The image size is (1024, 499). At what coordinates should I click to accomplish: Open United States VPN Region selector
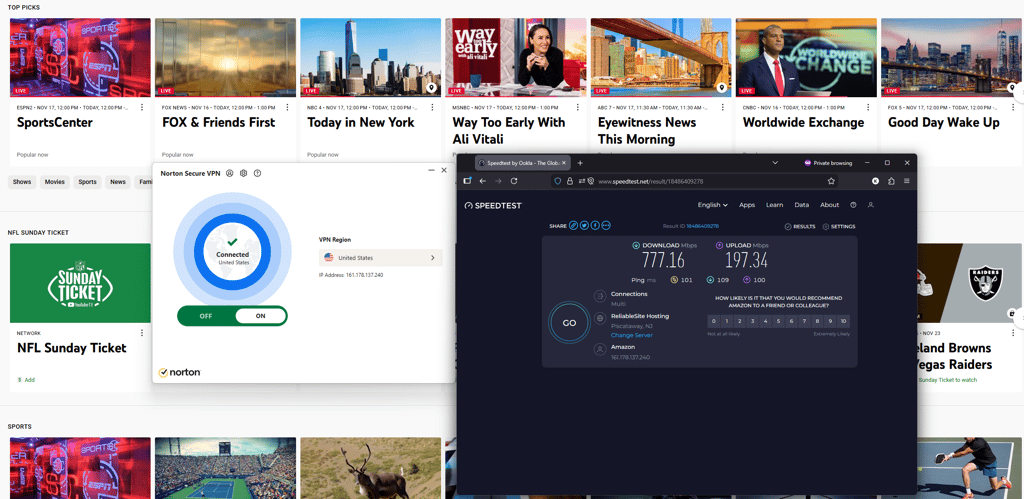[x=381, y=258]
